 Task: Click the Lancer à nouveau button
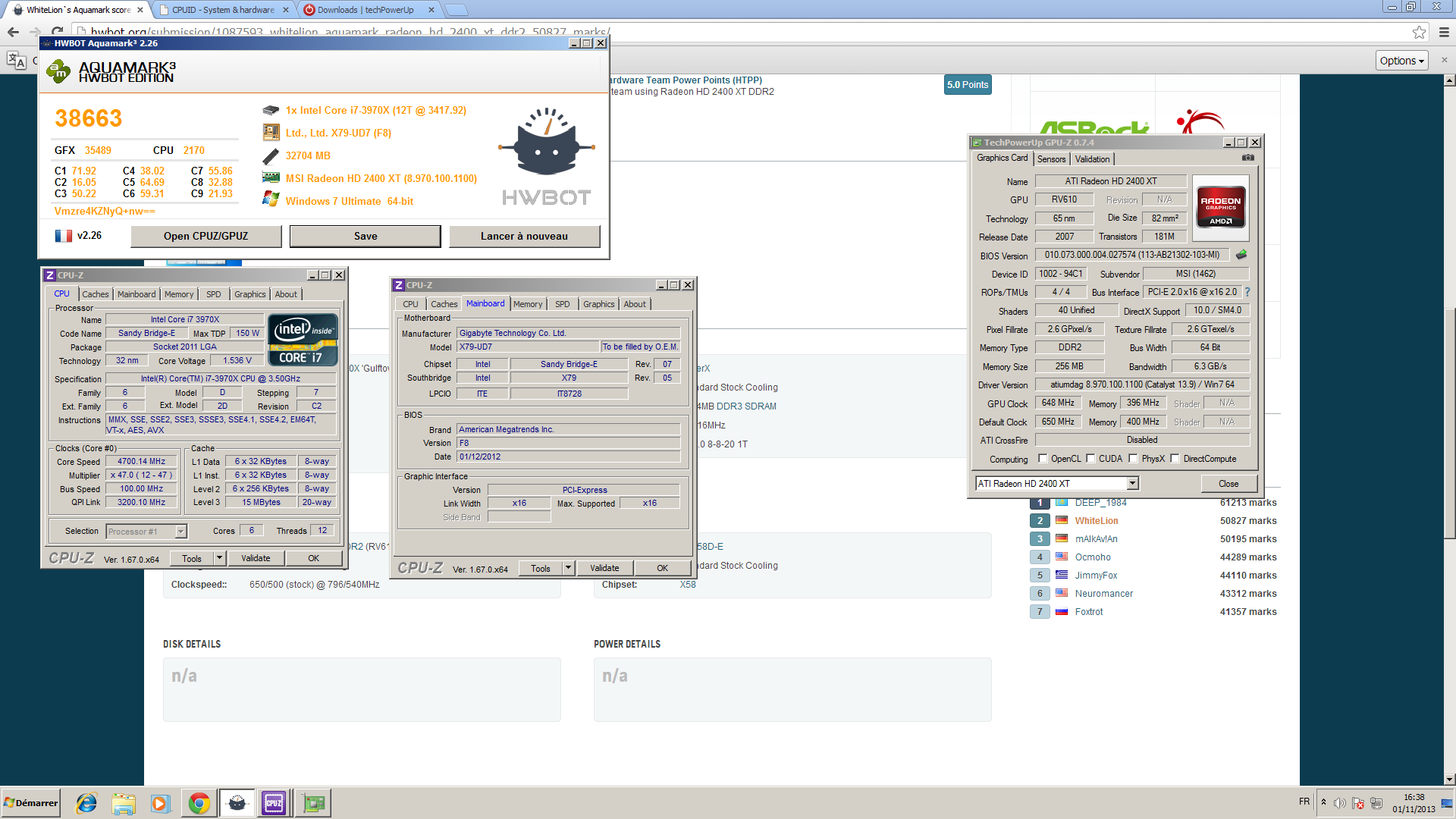(x=524, y=236)
